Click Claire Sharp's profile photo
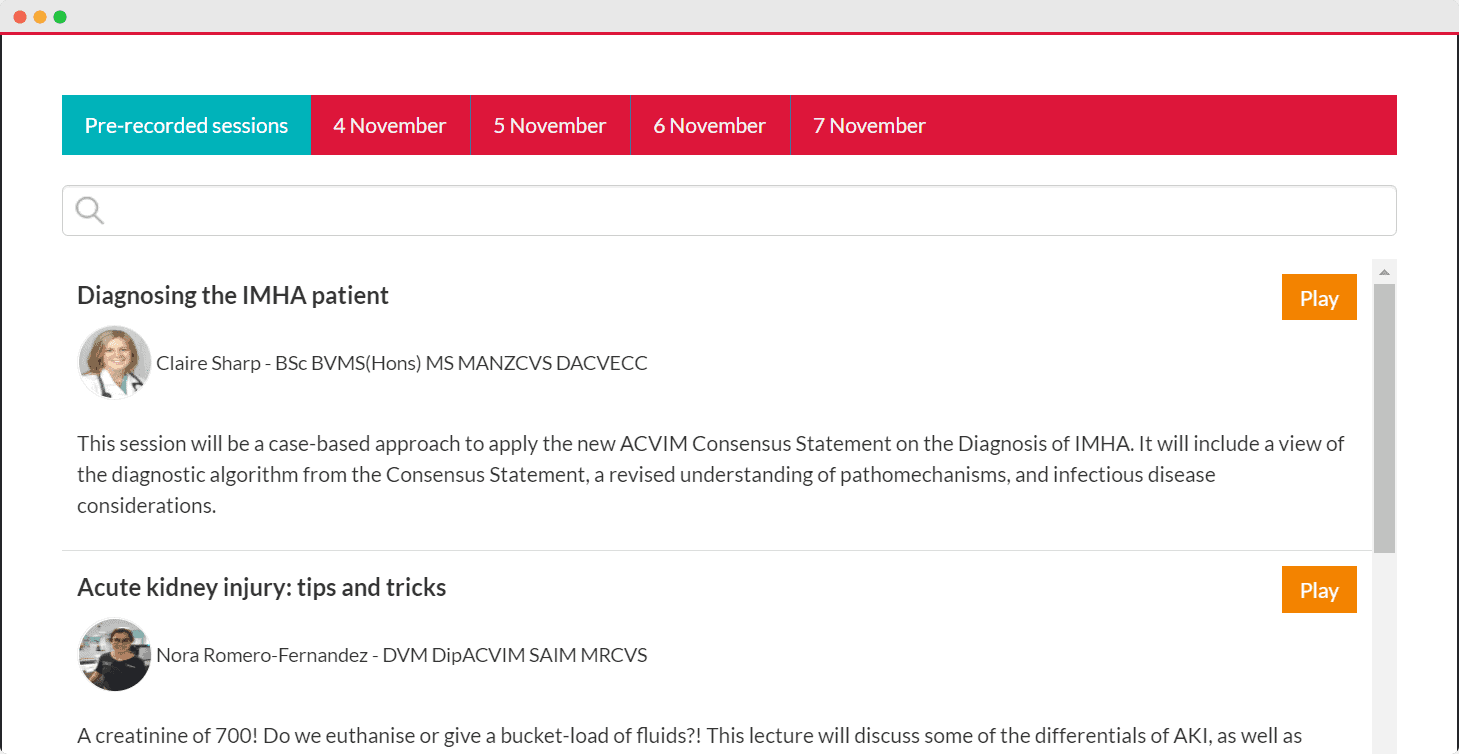This screenshot has width=1459, height=754. tap(114, 363)
